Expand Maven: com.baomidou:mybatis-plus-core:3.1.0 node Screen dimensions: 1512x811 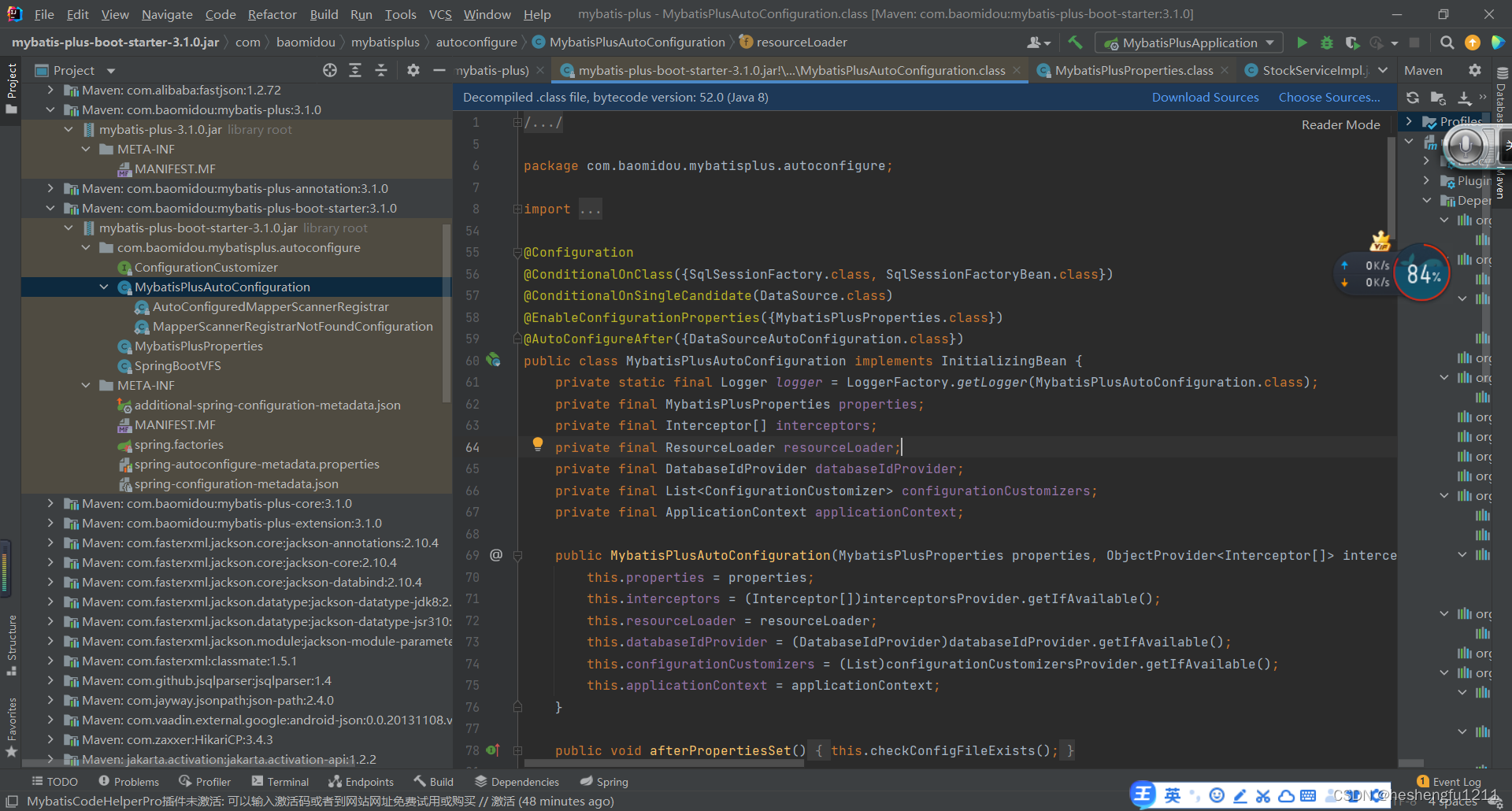tap(50, 503)
